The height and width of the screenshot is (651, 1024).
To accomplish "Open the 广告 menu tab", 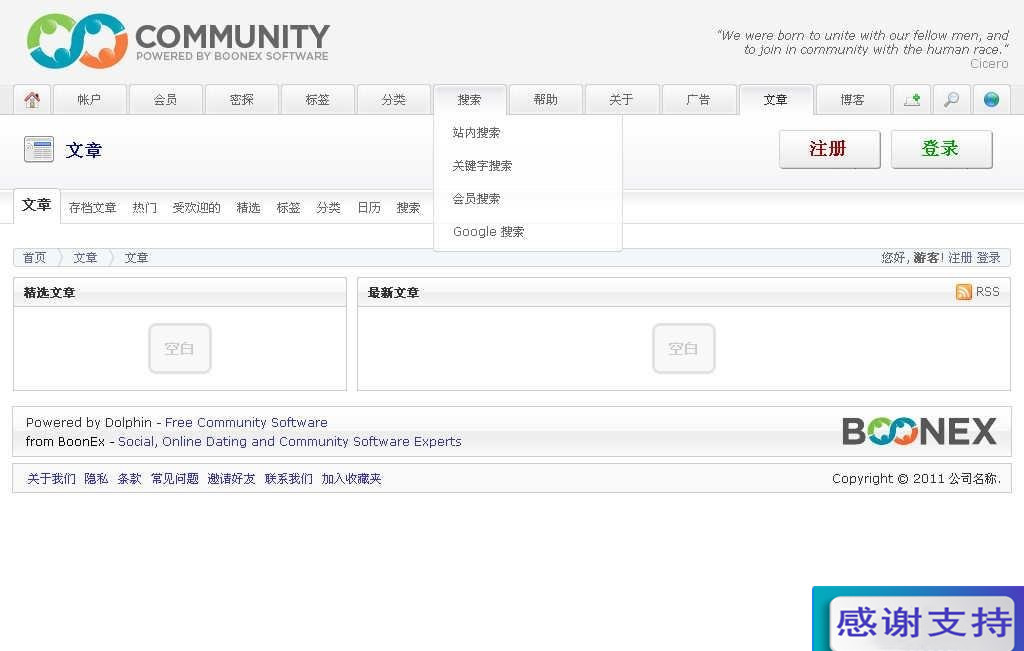I will (x=698, y=100).
